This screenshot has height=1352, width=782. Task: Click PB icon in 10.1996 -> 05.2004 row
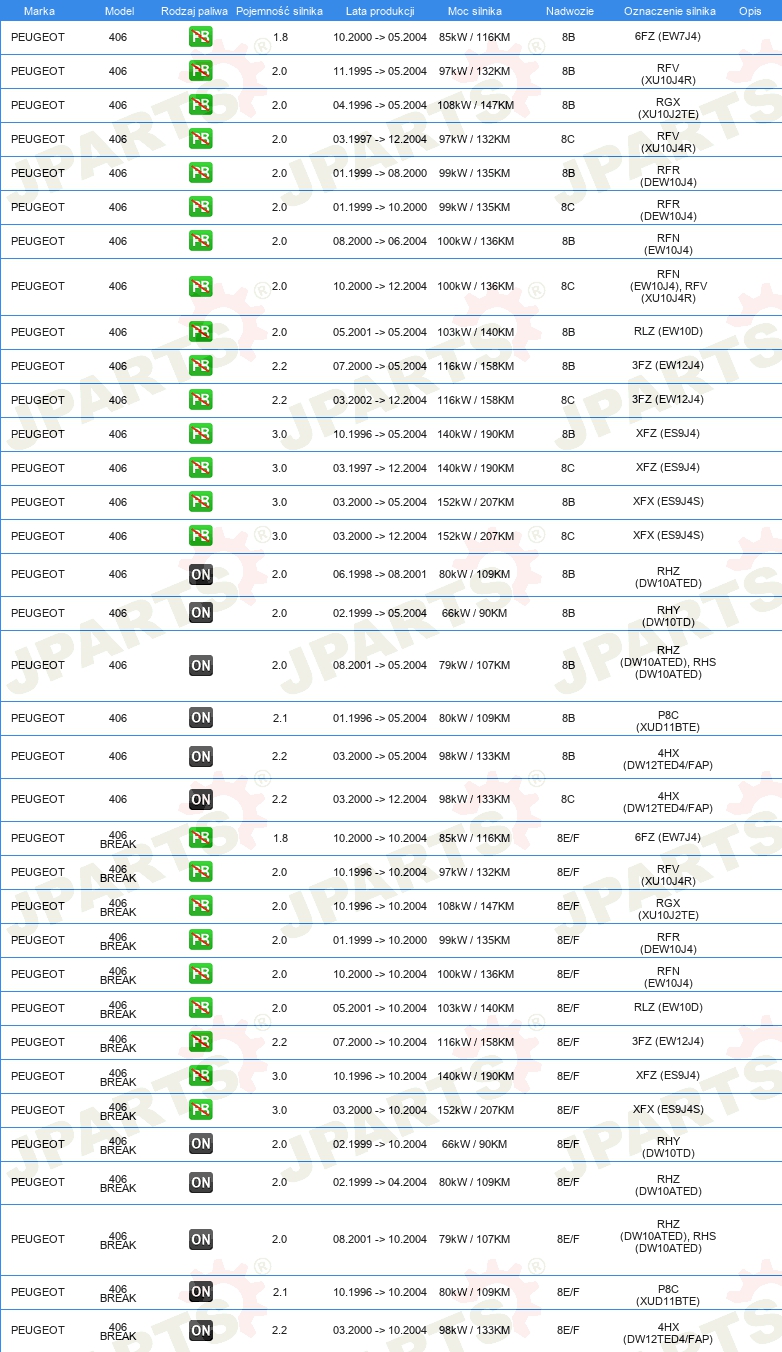[x=201, y=434]
